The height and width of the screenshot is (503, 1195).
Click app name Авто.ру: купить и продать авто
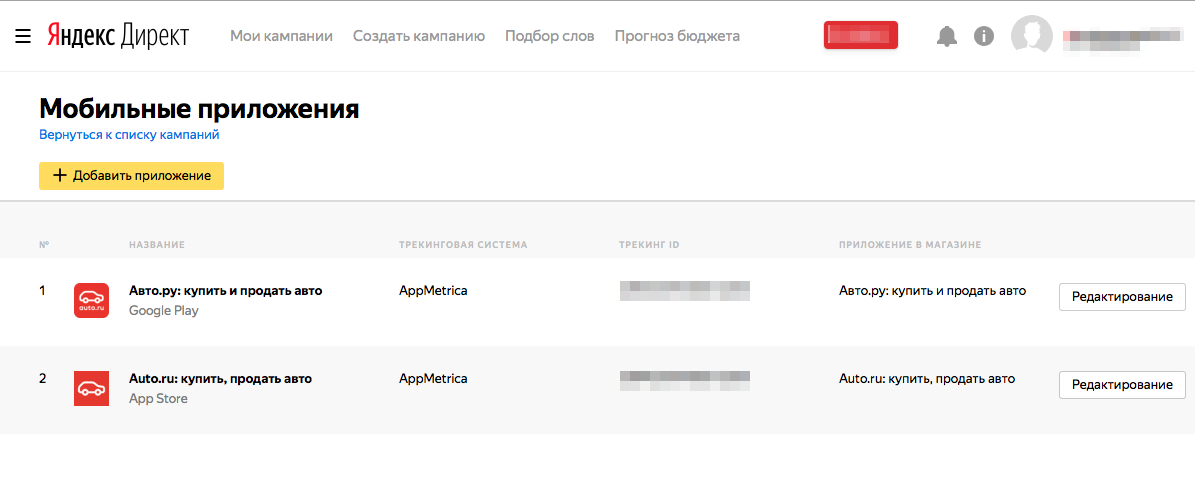226,290
